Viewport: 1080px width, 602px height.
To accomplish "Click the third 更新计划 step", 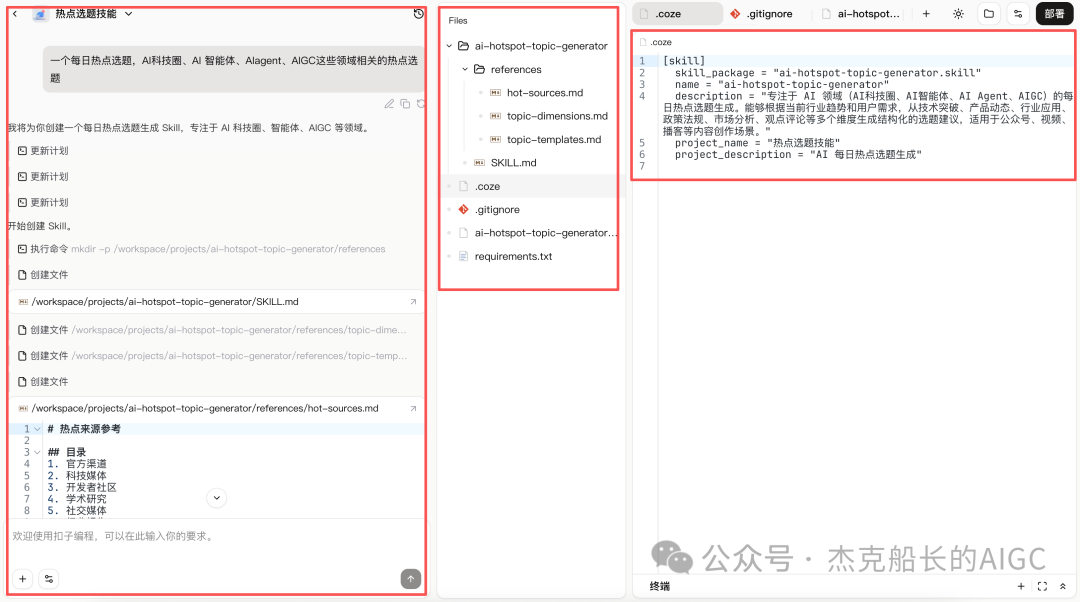I will (x=43, y=203).
